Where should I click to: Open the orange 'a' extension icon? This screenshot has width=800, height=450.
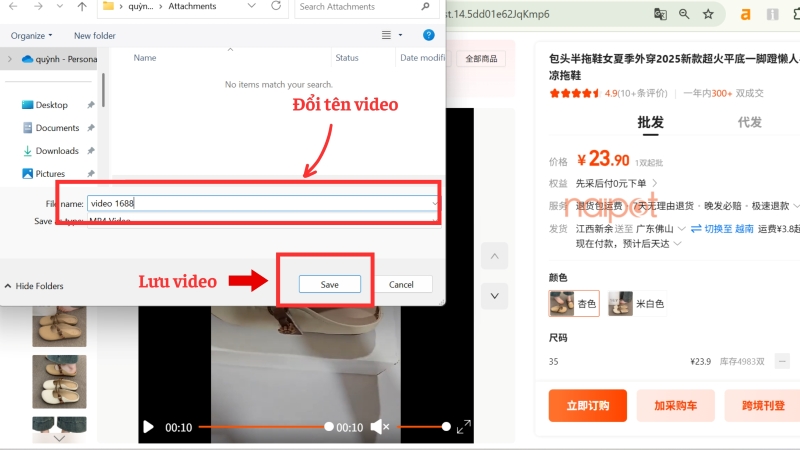pos(745,14)
